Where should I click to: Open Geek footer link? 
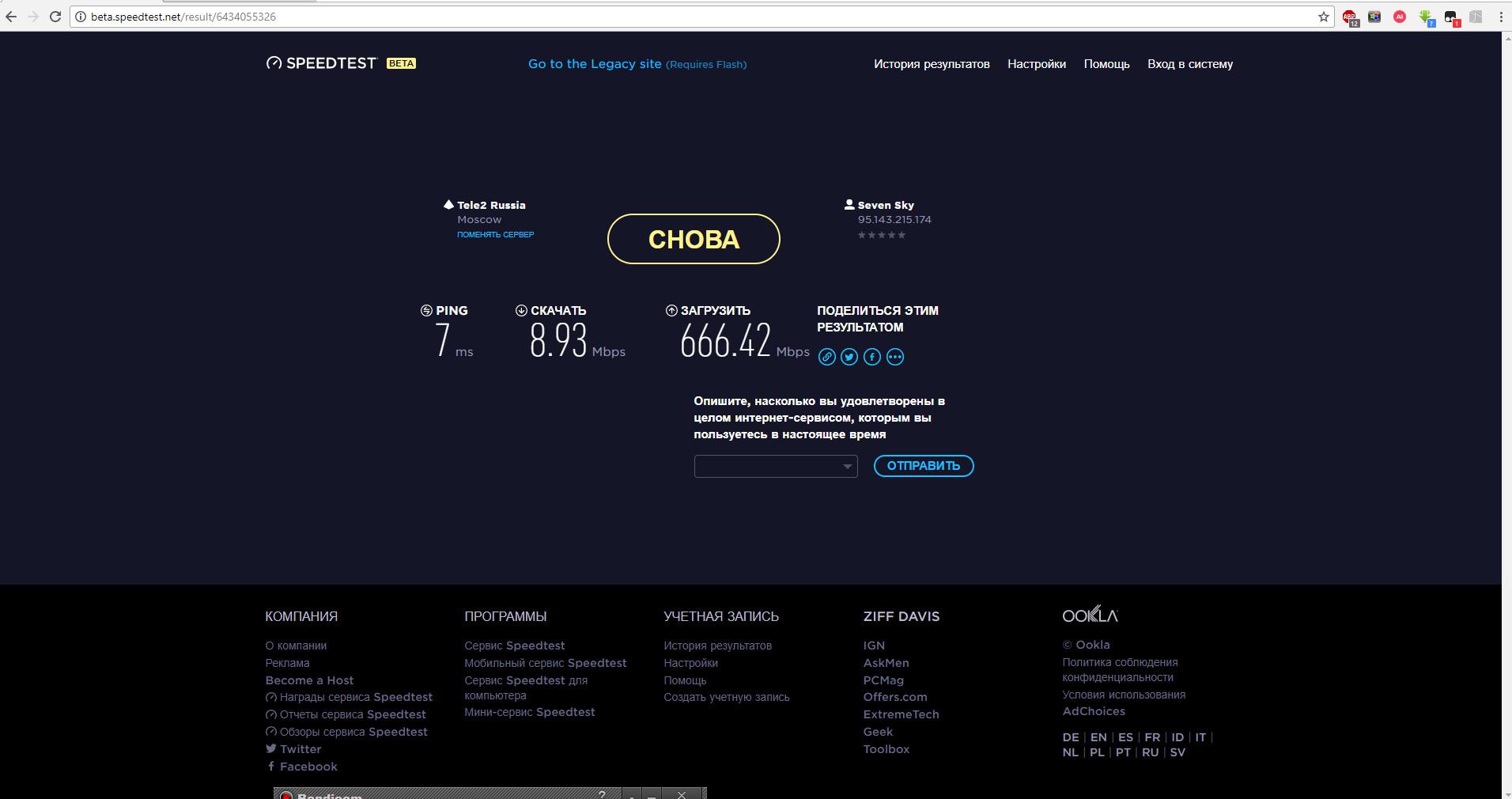coord(878,732)
